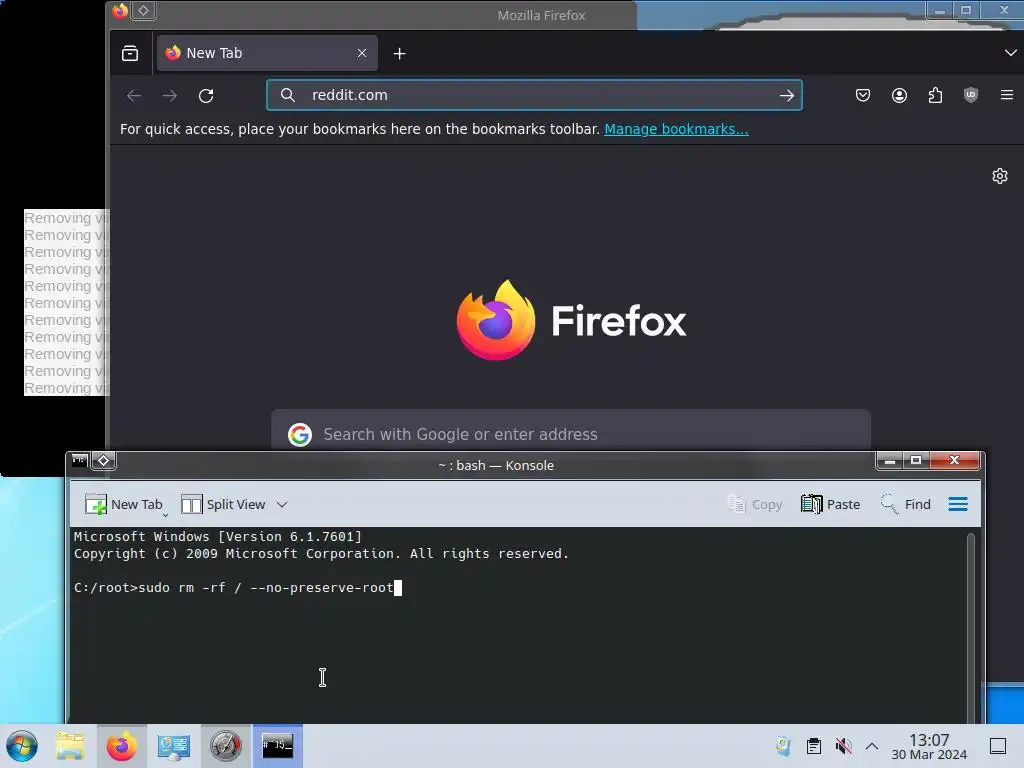Click the go arrow in the address bar
The width and height of the screenshot is (1024, 768).
786,95
